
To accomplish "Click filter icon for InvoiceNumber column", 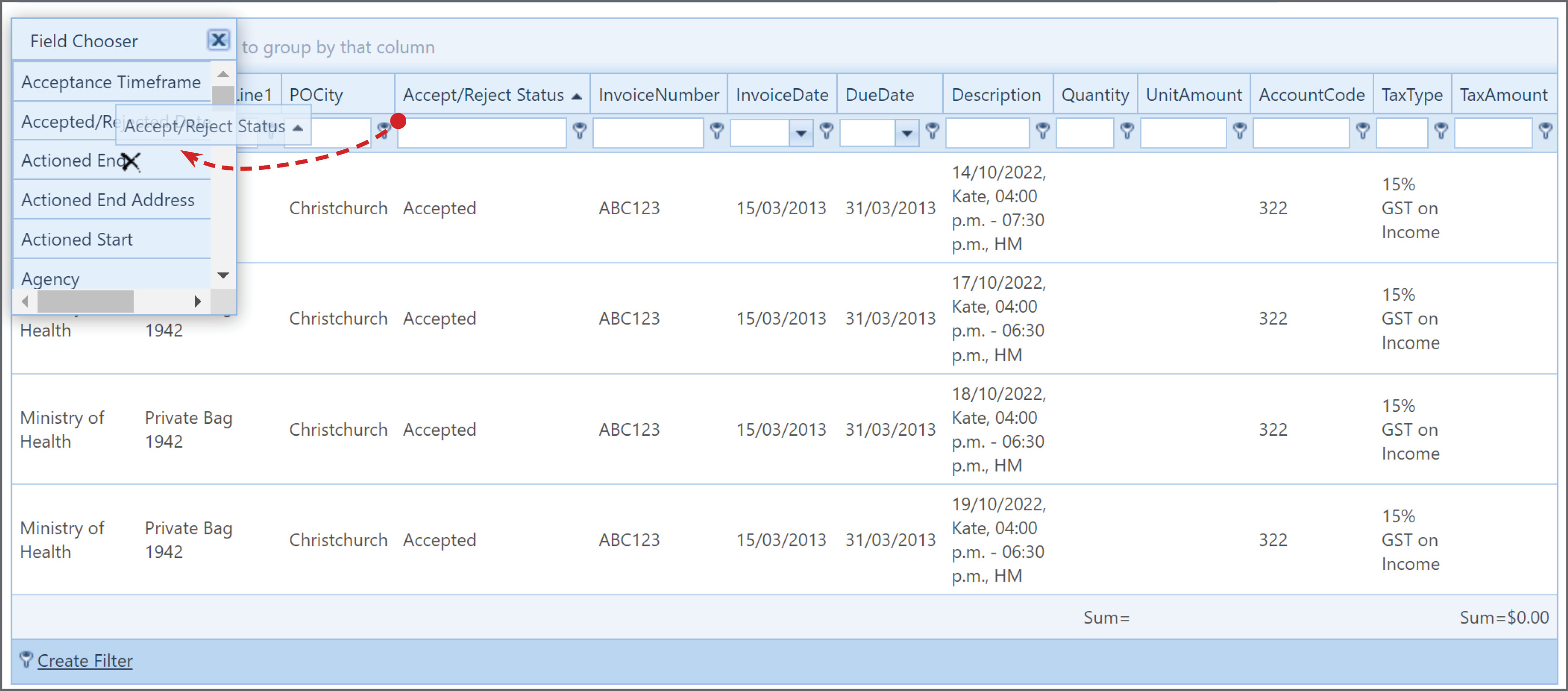I will pyautogui.click(x=717, y=130).
